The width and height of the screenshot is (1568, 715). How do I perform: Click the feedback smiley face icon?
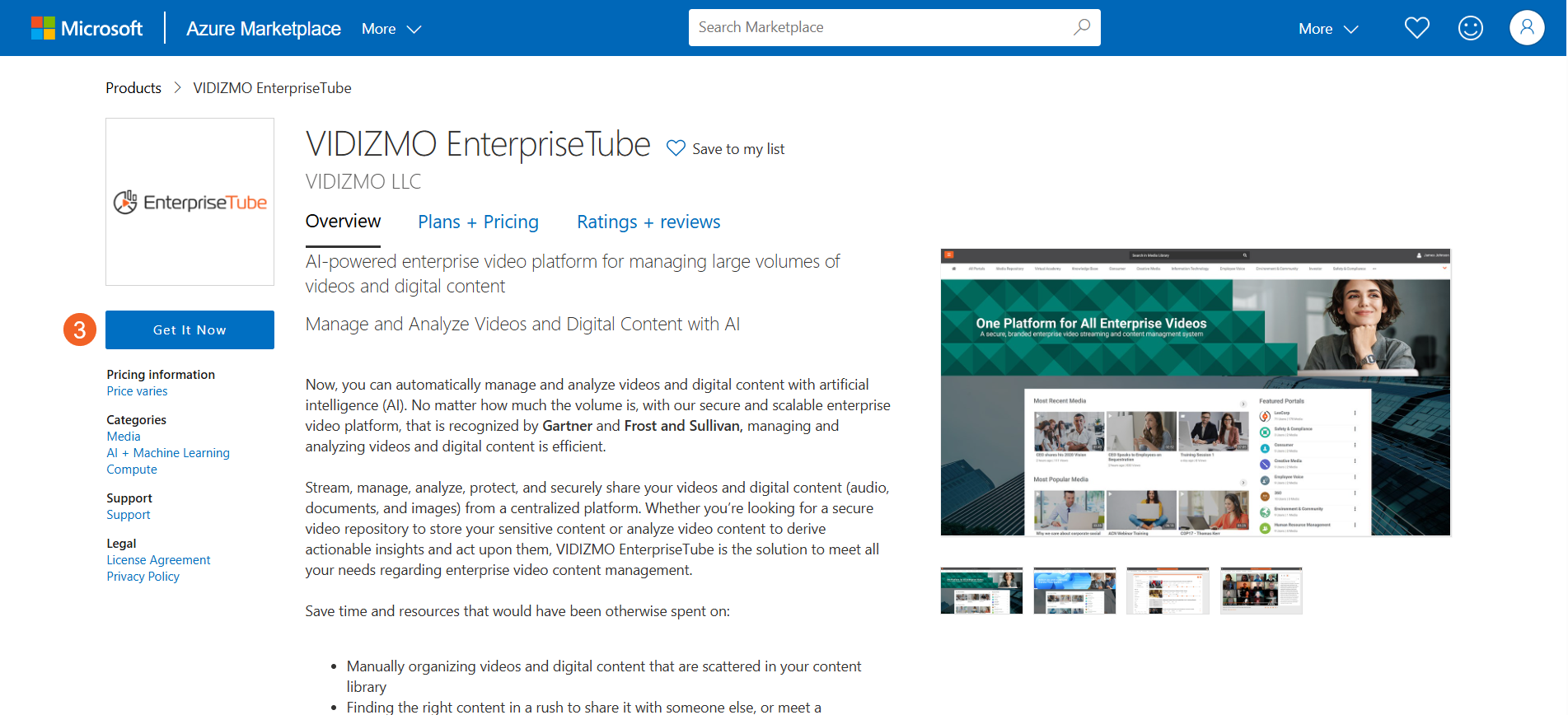(x=1470, y=28)
